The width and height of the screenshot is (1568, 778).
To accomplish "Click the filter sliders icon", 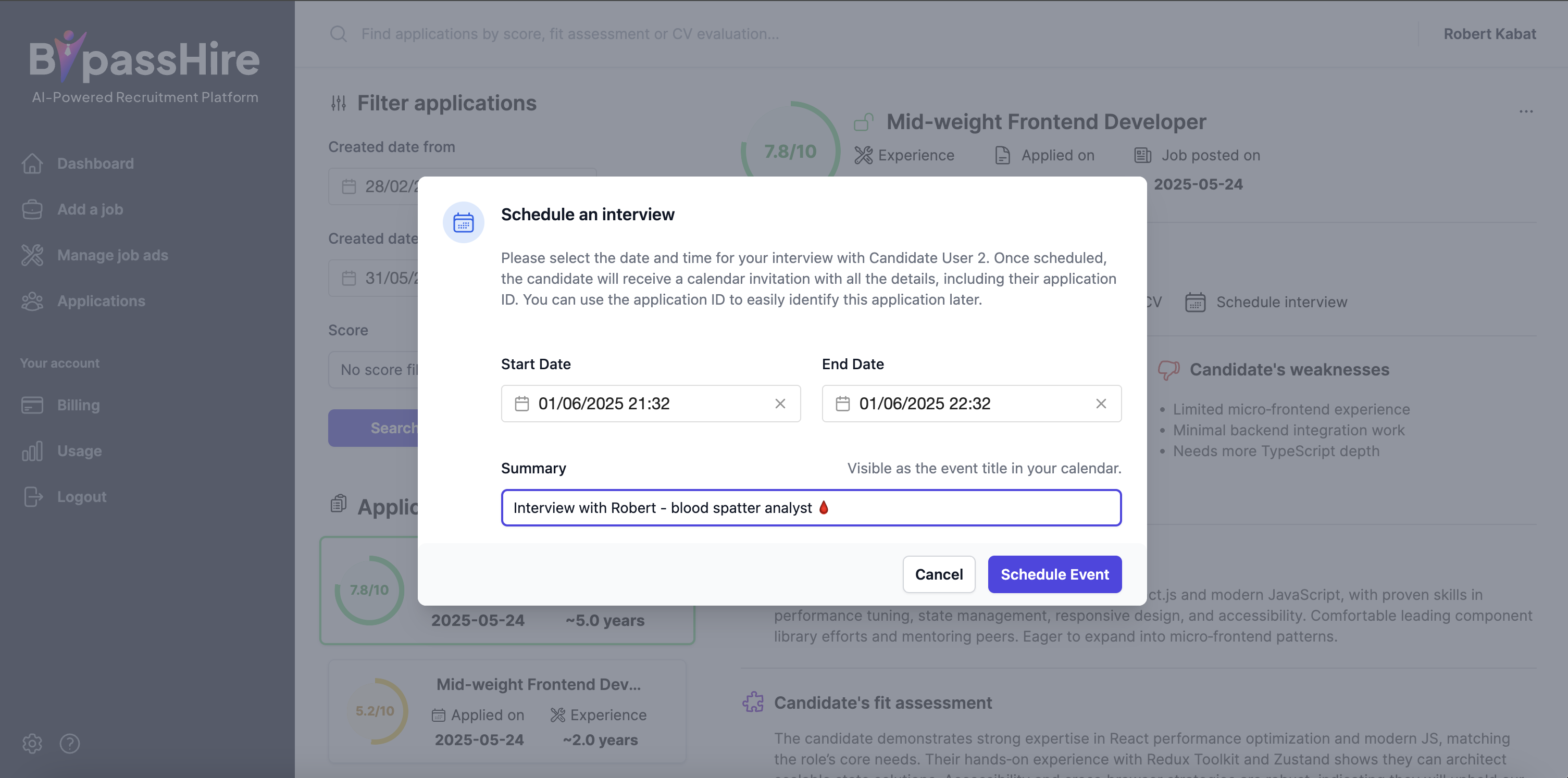I will coord(339,104).
